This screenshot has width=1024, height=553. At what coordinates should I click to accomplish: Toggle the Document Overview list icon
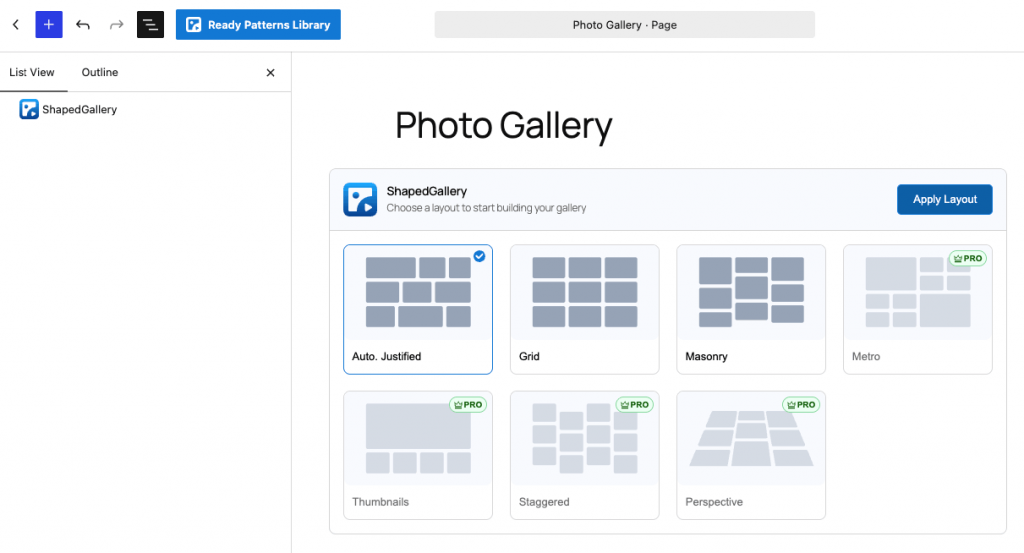[150, 25]
